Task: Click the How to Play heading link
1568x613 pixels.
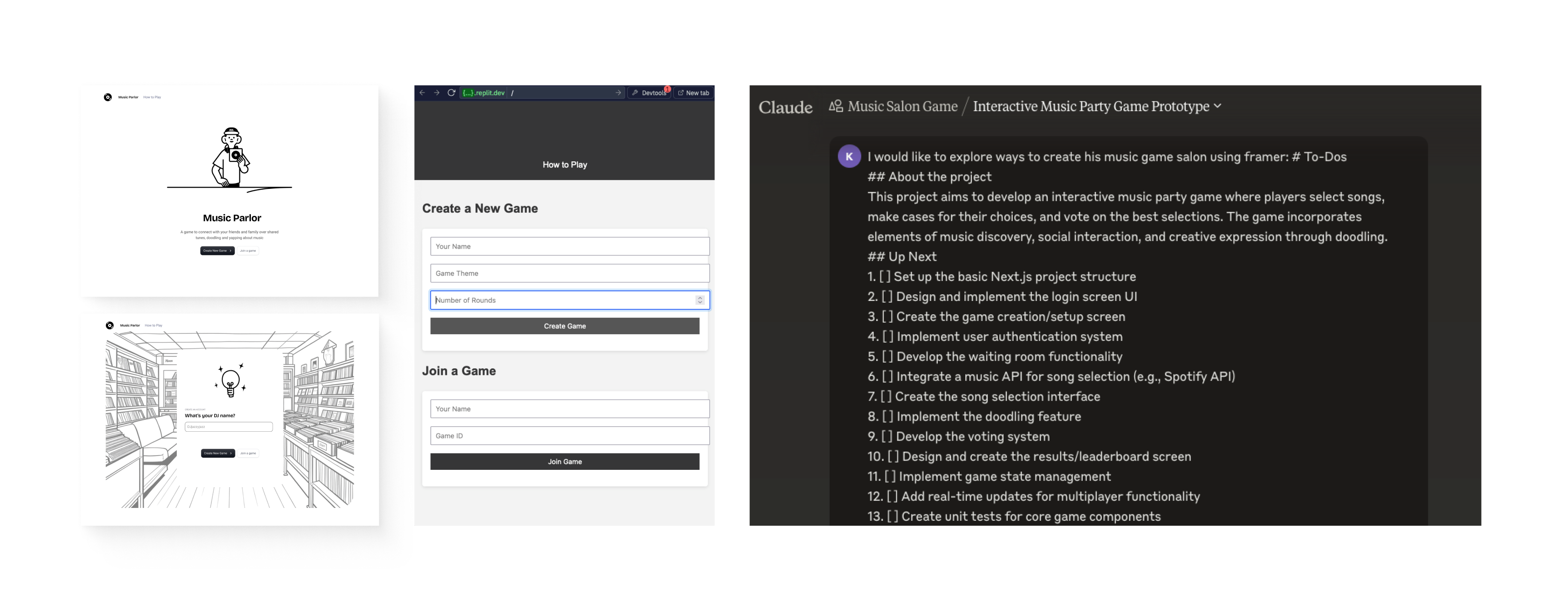Action: coord(564,164)
